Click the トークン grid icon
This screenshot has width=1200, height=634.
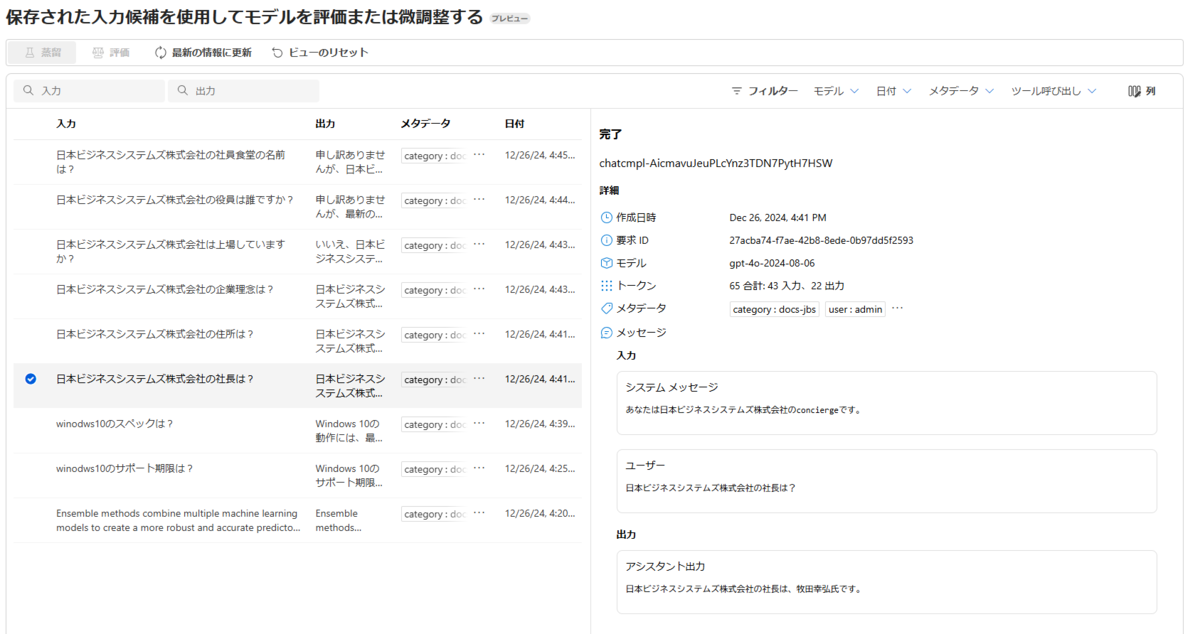(x=606, y=286)
